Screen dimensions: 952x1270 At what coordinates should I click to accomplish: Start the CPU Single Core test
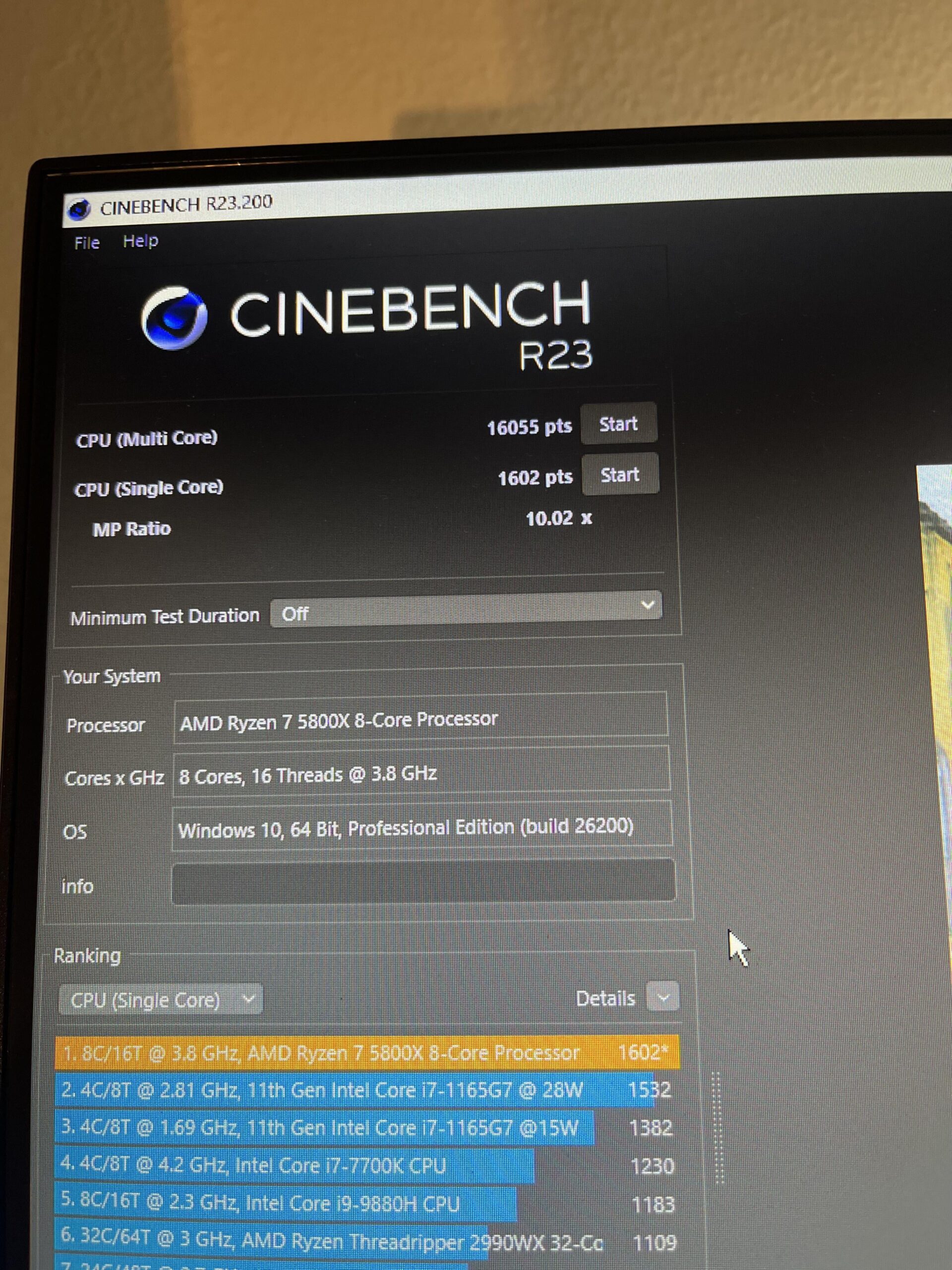[620, 474]
